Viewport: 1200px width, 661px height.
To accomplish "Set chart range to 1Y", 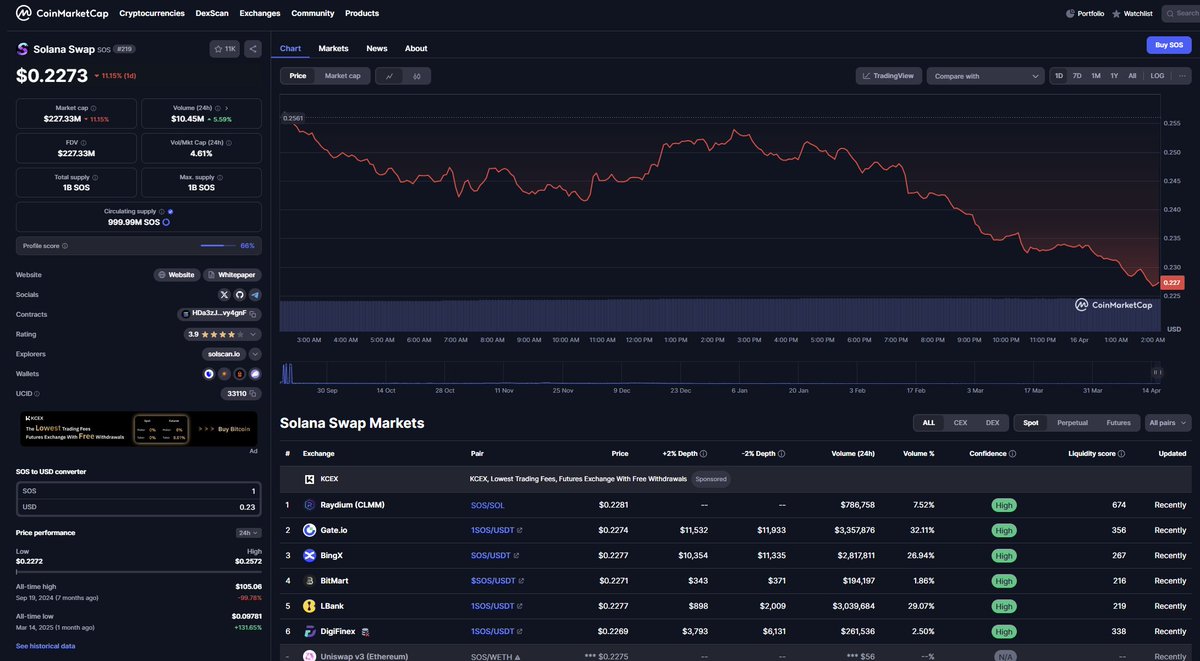I will [x=1114, y=76].
